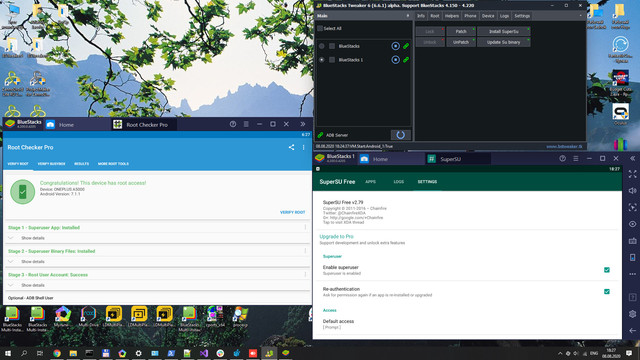Screen dimensions: 640x360
Task: Open the Device tab in Tweaker
Action: pos(488,16)
